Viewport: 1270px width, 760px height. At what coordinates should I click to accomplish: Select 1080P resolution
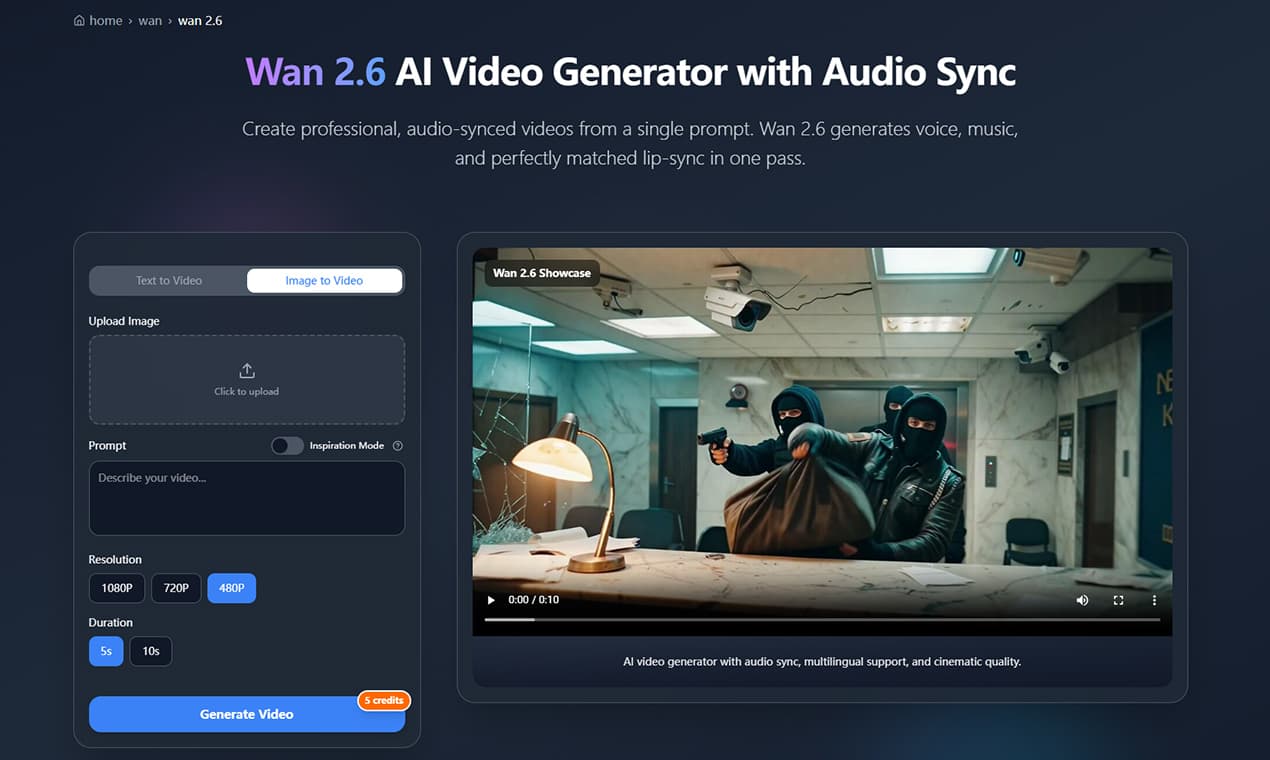[116, 588]
